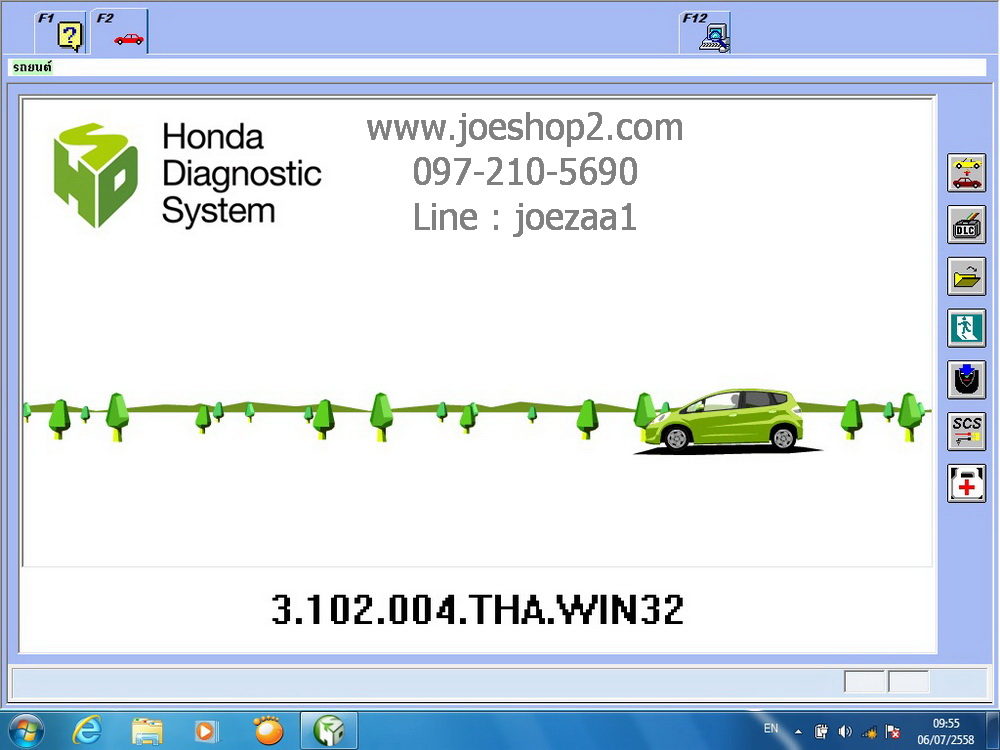Click the Honda HDS taskbar button
This screenshot has height=750, width=1000.
(329, 731)
